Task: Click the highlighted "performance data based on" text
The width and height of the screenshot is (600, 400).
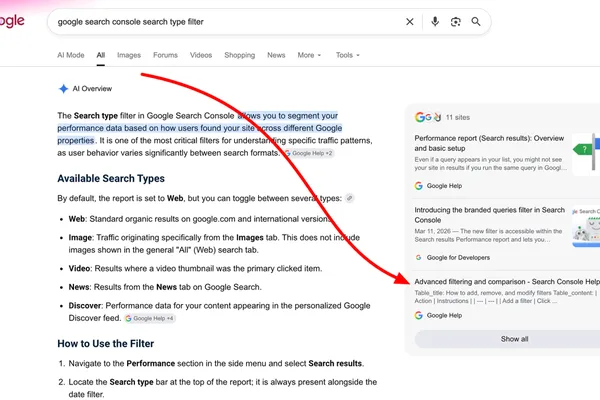Action: tap(109, 128)
